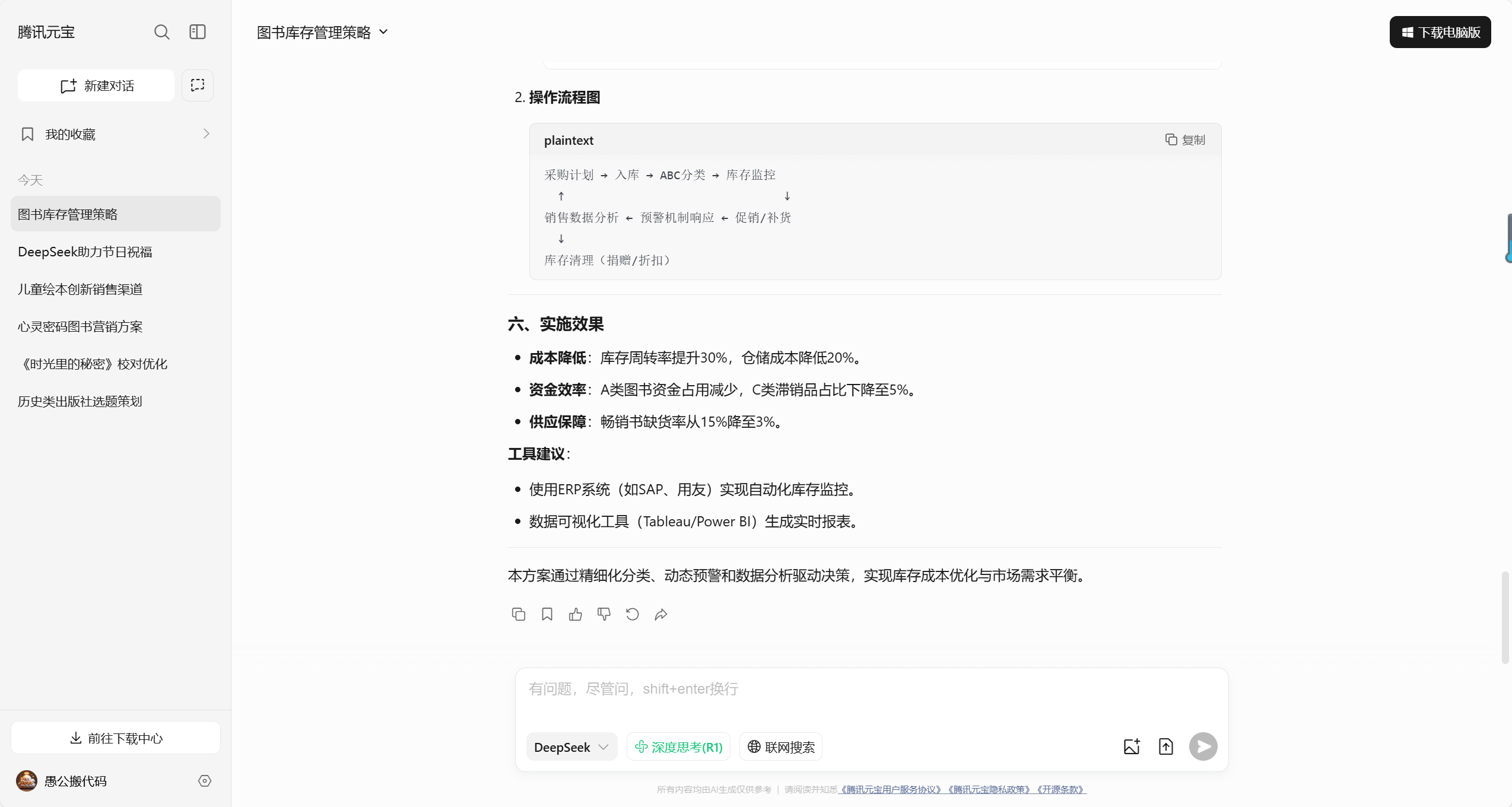This screenshot has height=807, width=1512.
Task: Open the 儿童绘本创新销售渠道 conversation
Action: 80,289
